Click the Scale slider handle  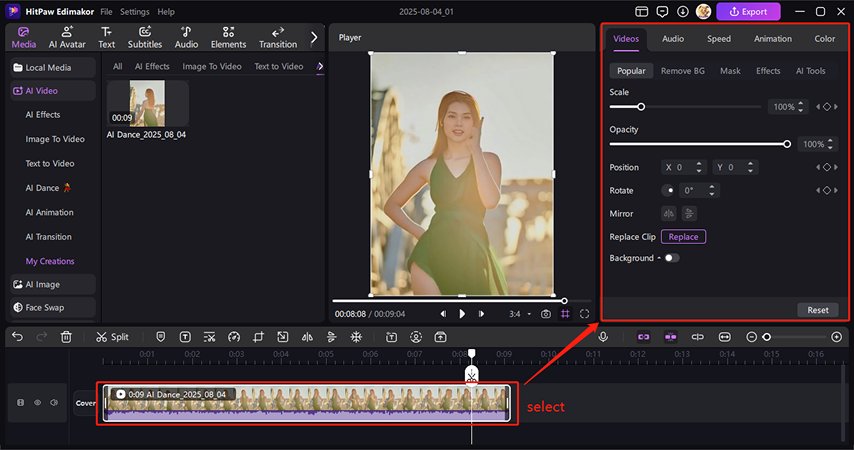pos(641,107)
